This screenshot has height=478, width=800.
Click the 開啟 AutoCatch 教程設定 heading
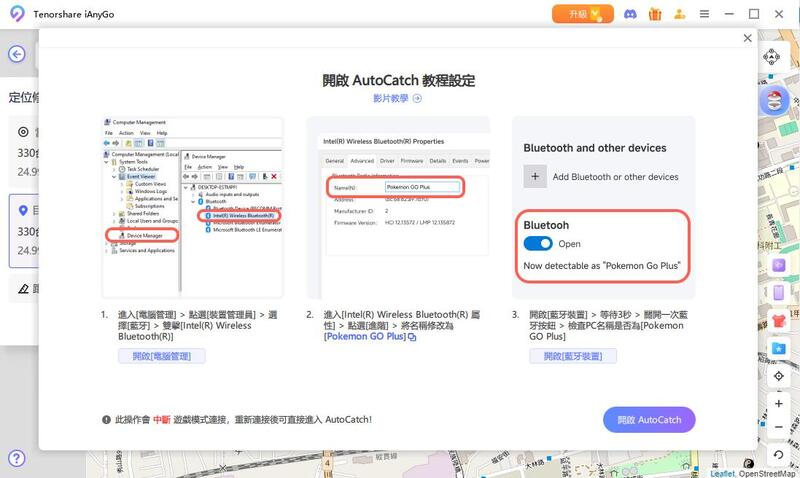tap(398, 81)
